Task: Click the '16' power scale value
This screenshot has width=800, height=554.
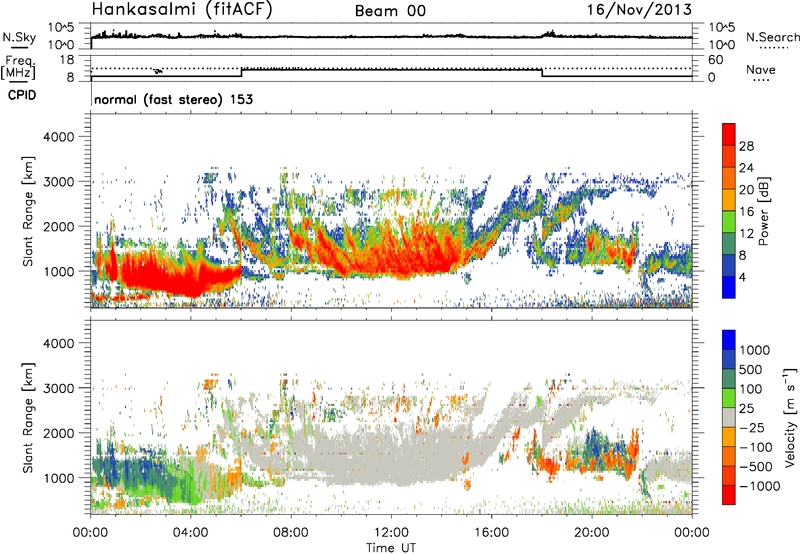Action: (746, 212)
